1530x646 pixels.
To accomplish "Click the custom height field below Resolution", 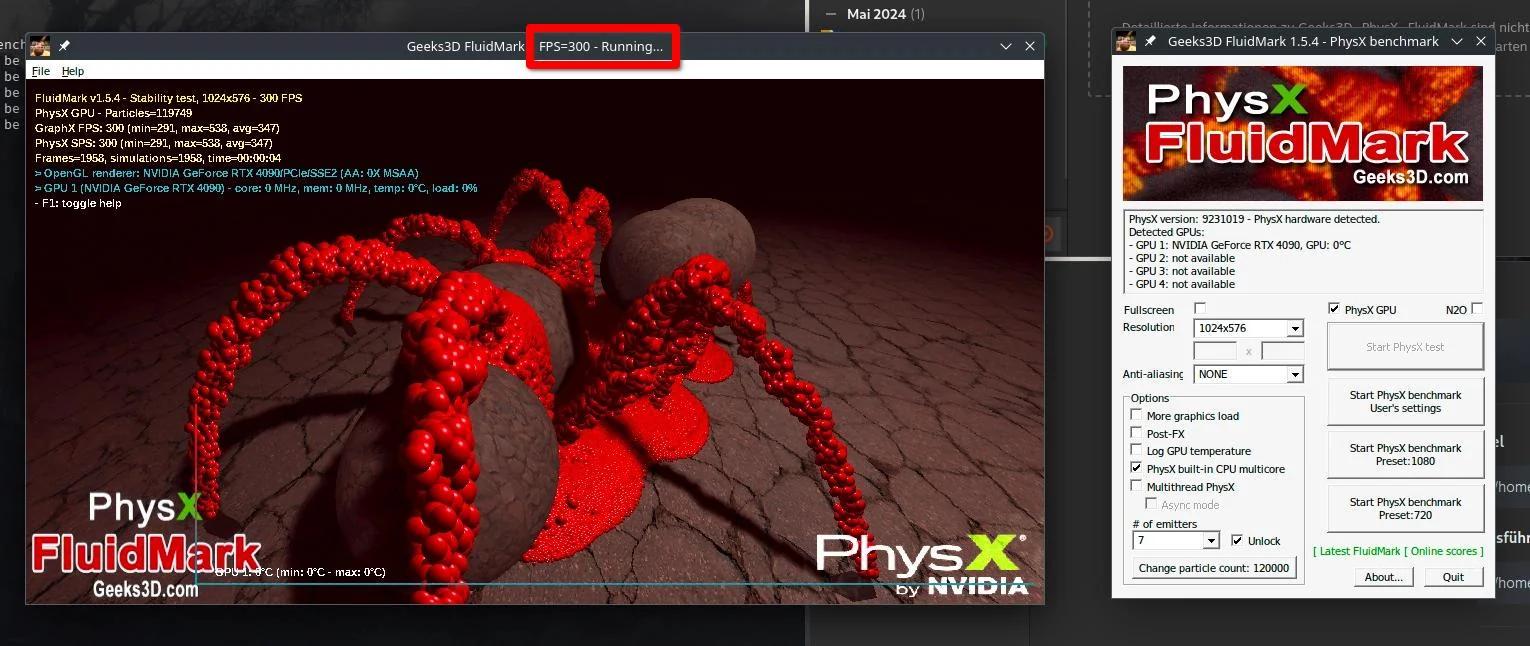I will point(1282,351).
